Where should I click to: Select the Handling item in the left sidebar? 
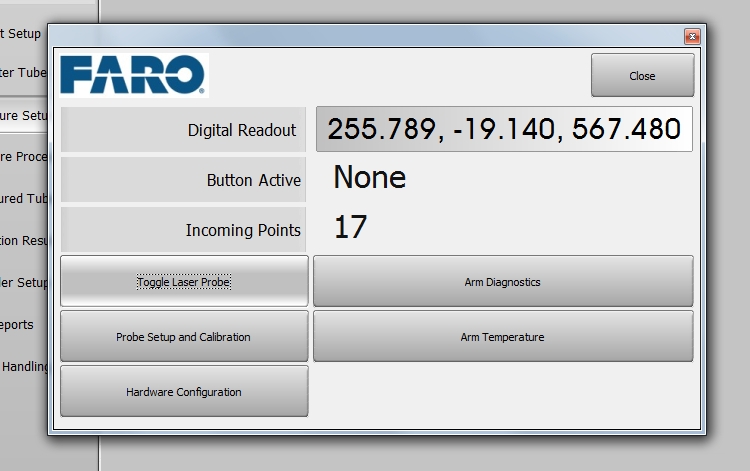[x=24, y=367]
